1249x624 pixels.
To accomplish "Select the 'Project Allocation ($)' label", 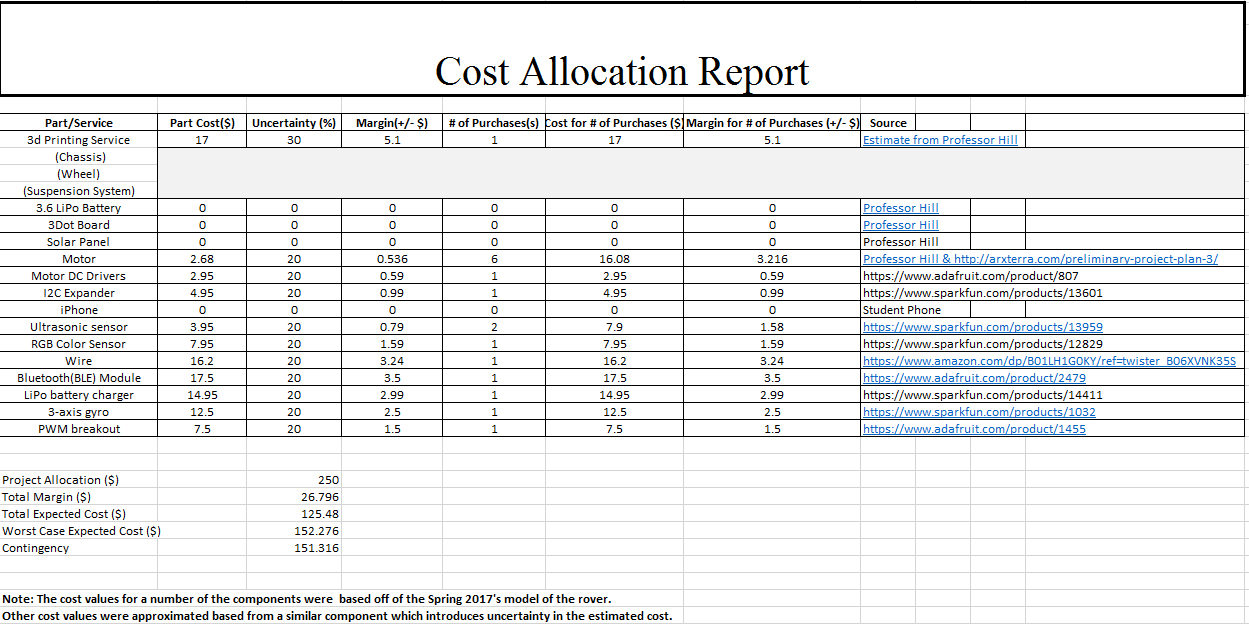I will 60,480.
